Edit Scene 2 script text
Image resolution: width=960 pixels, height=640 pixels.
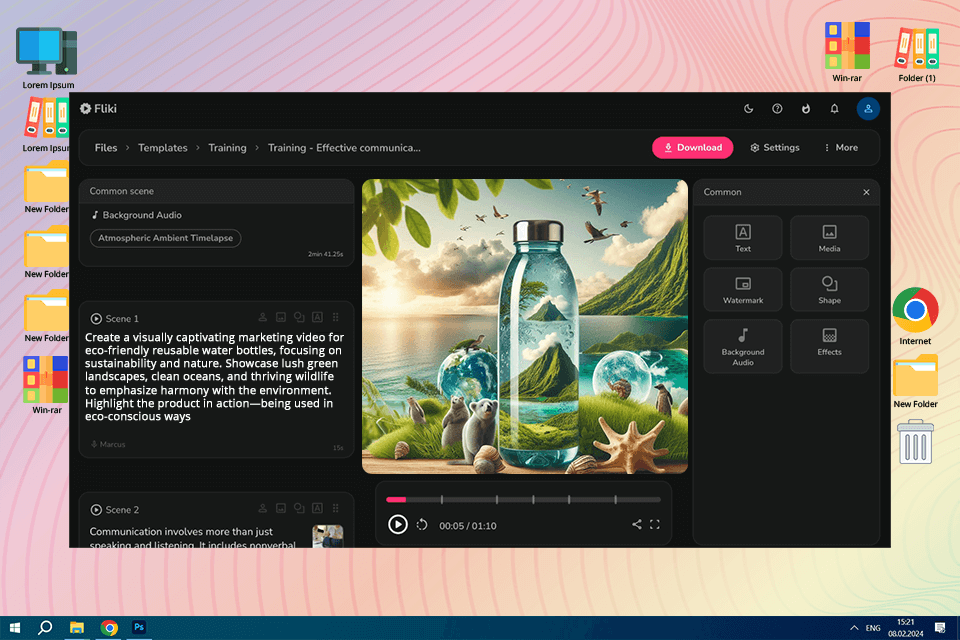coord(193,537)
